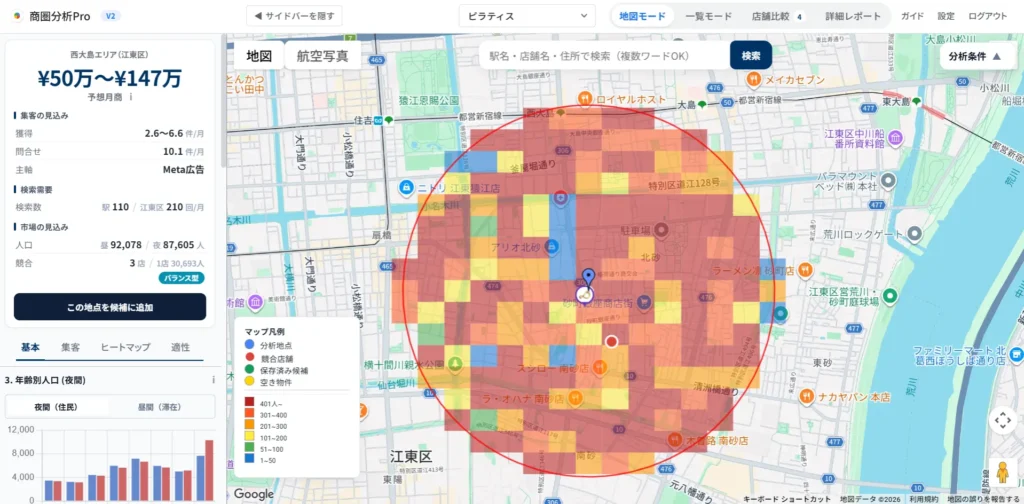Viewport: 1024px width, 504px height.
Task: Select 夜間（住民） population toggle
Action: [x=56, y=407]
